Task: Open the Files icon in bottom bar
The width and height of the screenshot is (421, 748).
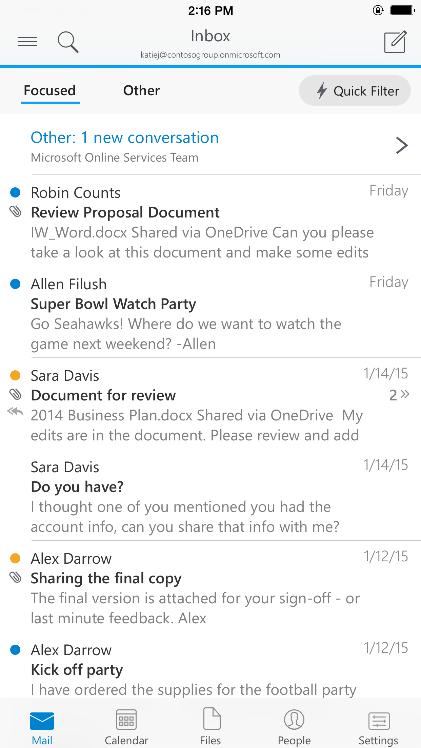Action: pos(211,719)
